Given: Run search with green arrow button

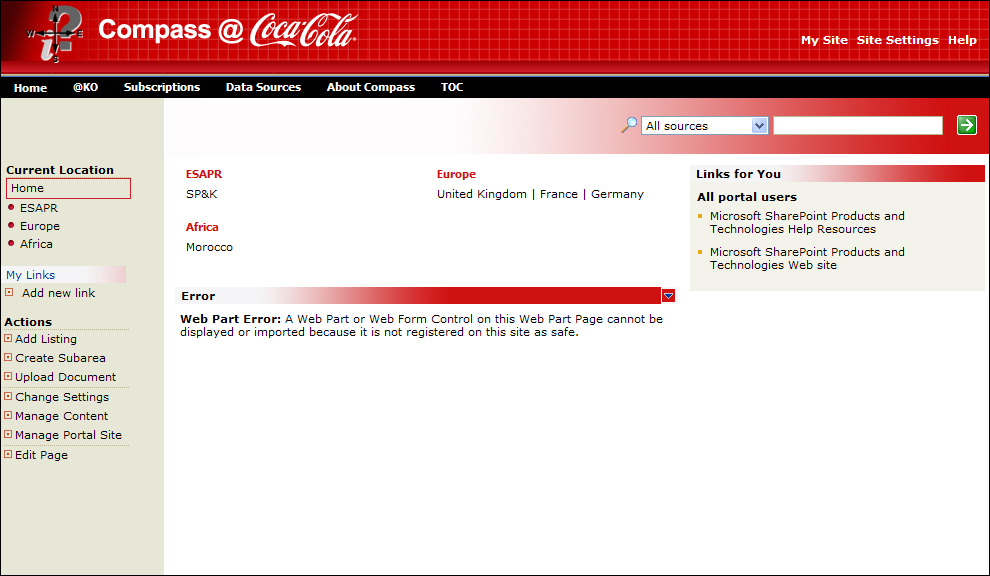Looking at the screenshot, I should click(967, 125).
